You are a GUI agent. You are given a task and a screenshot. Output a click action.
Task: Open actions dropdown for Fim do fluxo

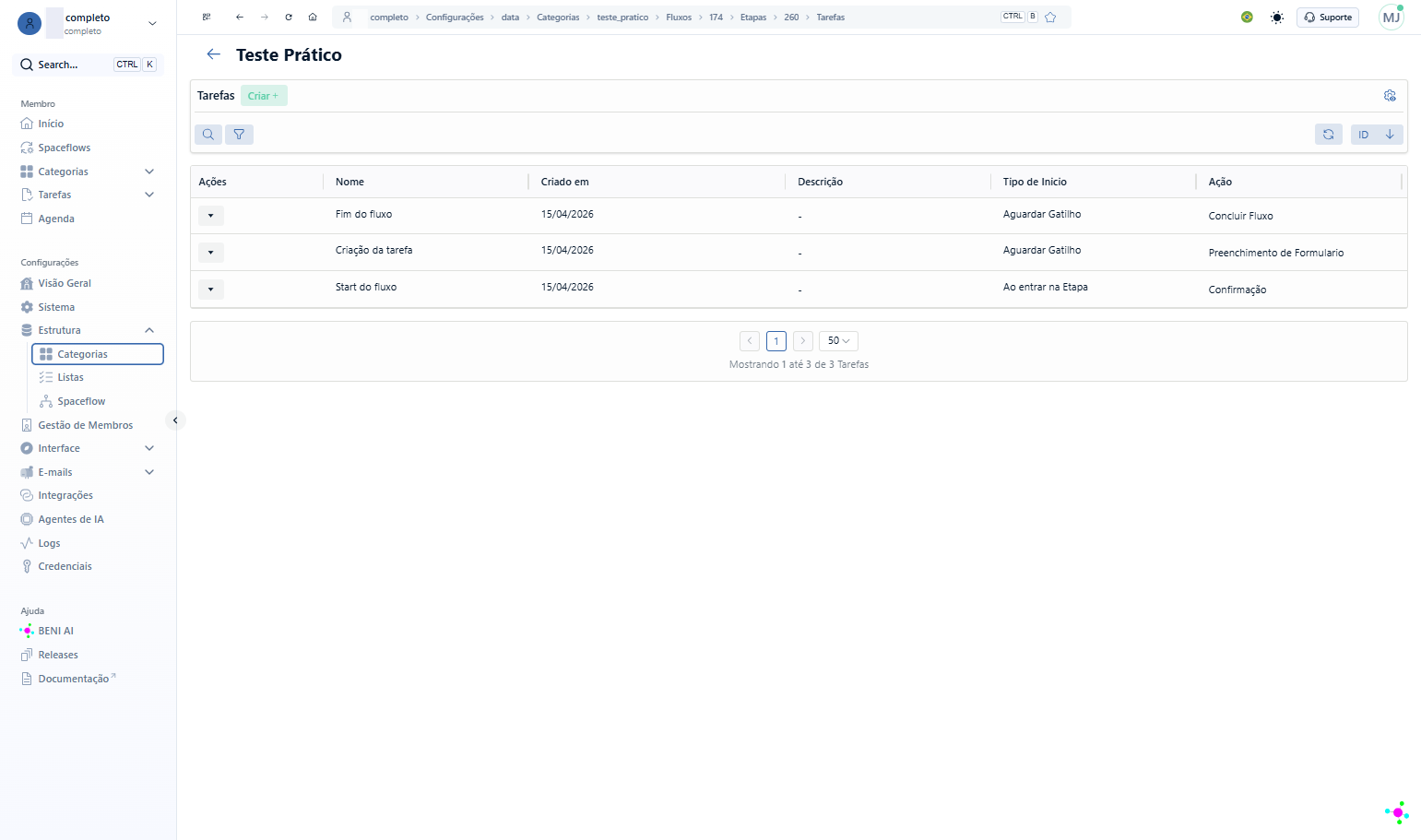coord(211,216)
